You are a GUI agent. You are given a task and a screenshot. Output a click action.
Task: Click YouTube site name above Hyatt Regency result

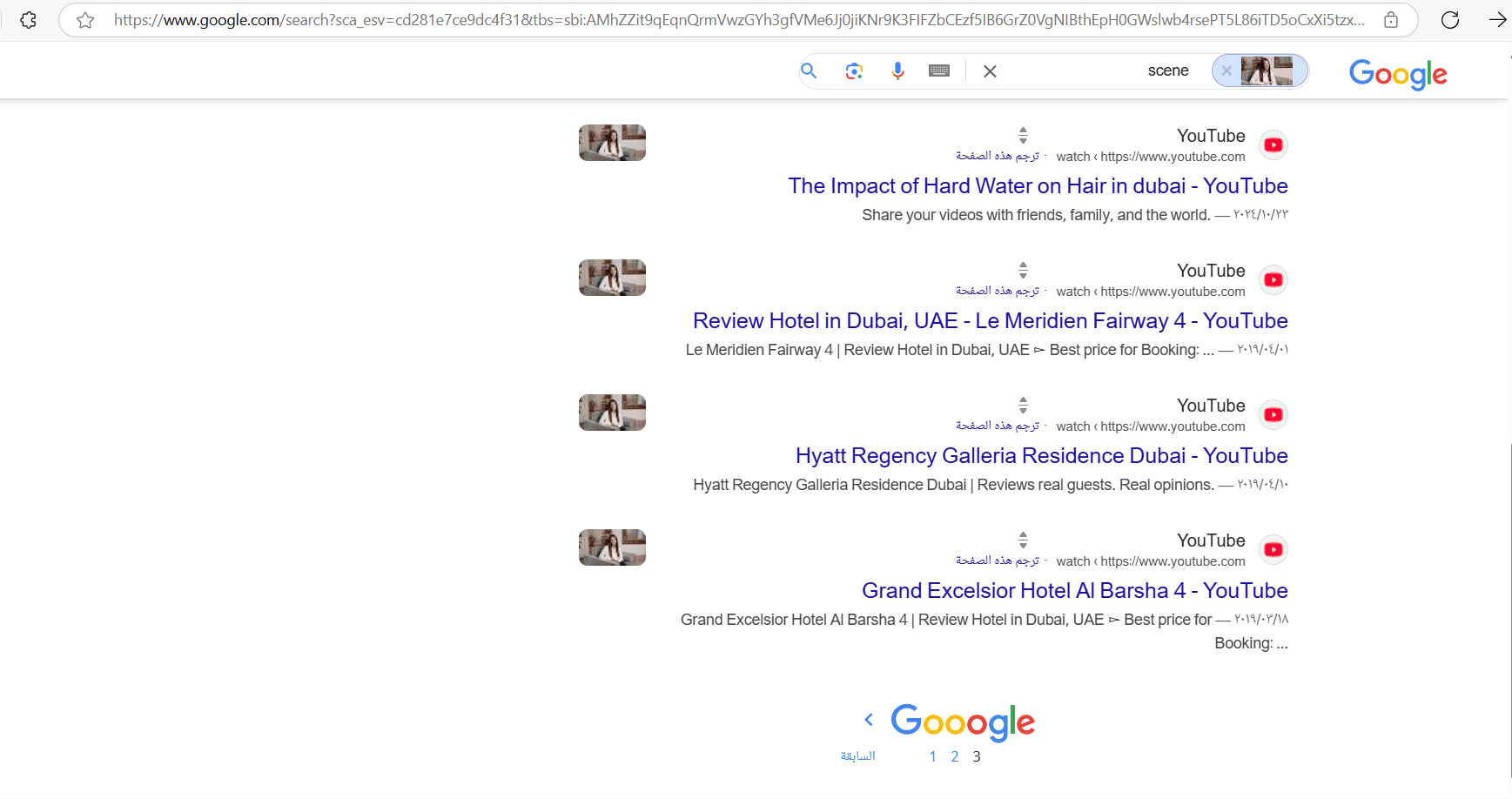pos(1211,406)
